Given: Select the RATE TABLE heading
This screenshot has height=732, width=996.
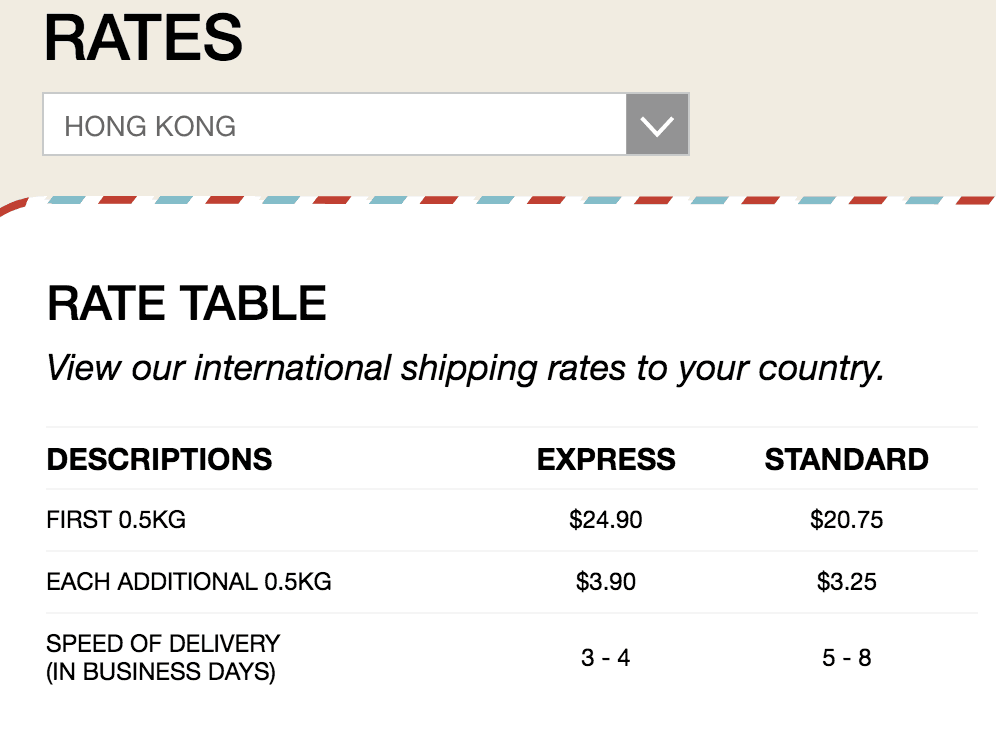Looking at the screenshot, I should click(x=187, y=304).
